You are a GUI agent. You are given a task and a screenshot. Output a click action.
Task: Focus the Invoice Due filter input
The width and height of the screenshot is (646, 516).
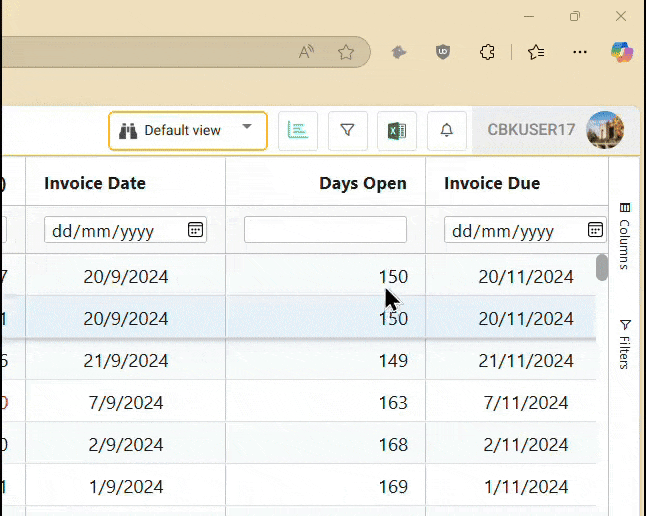[x=525, y=230]
